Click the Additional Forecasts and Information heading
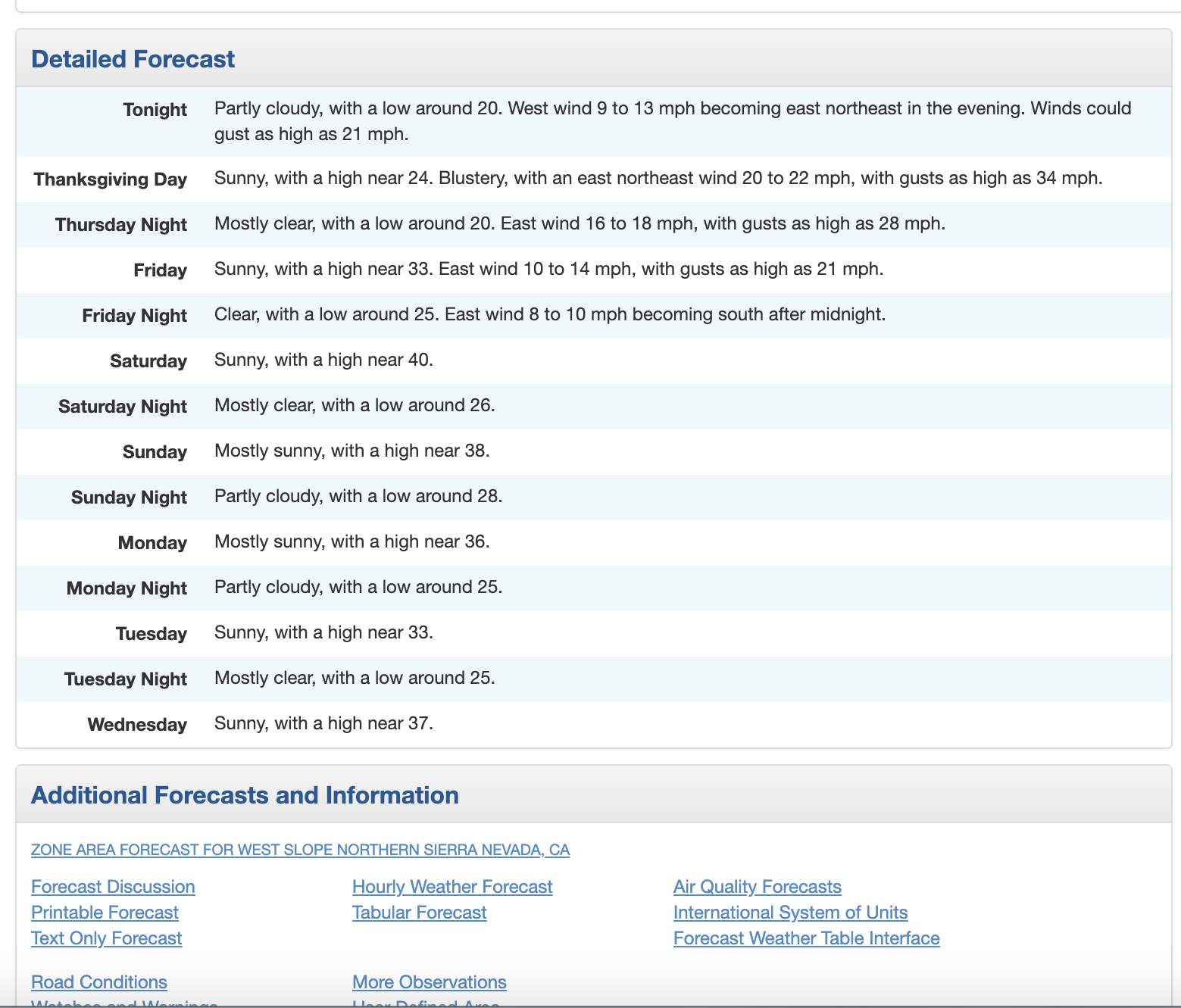The height and width of the screenshot is (1008, 1181). click(x=245, y=795)
